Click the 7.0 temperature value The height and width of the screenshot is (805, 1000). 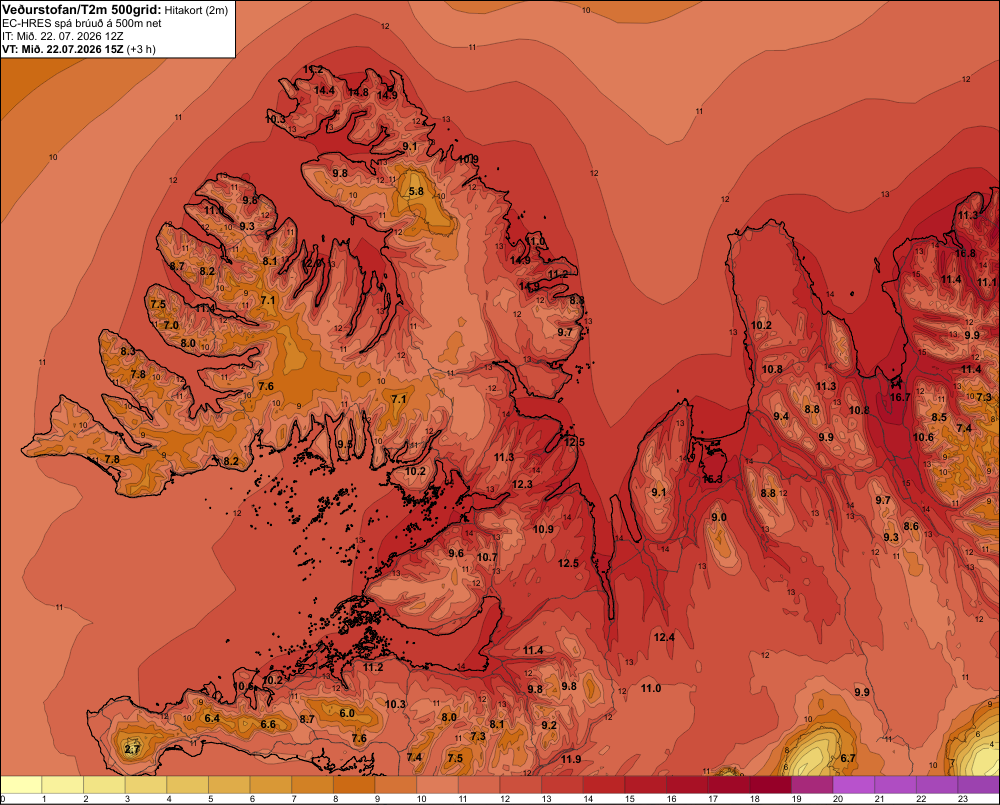coord(172,325)
